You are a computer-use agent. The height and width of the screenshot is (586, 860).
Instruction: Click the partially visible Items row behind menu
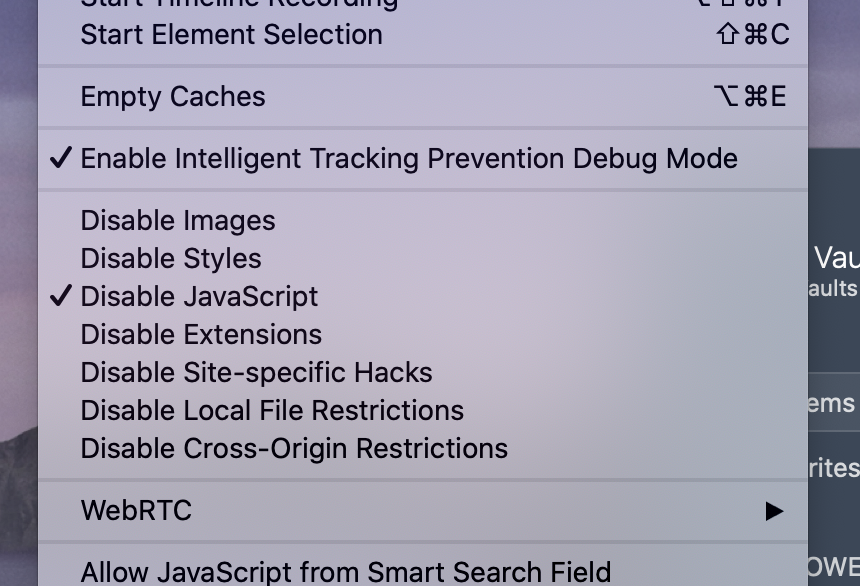pyautogui.click(x=834, y=402)
